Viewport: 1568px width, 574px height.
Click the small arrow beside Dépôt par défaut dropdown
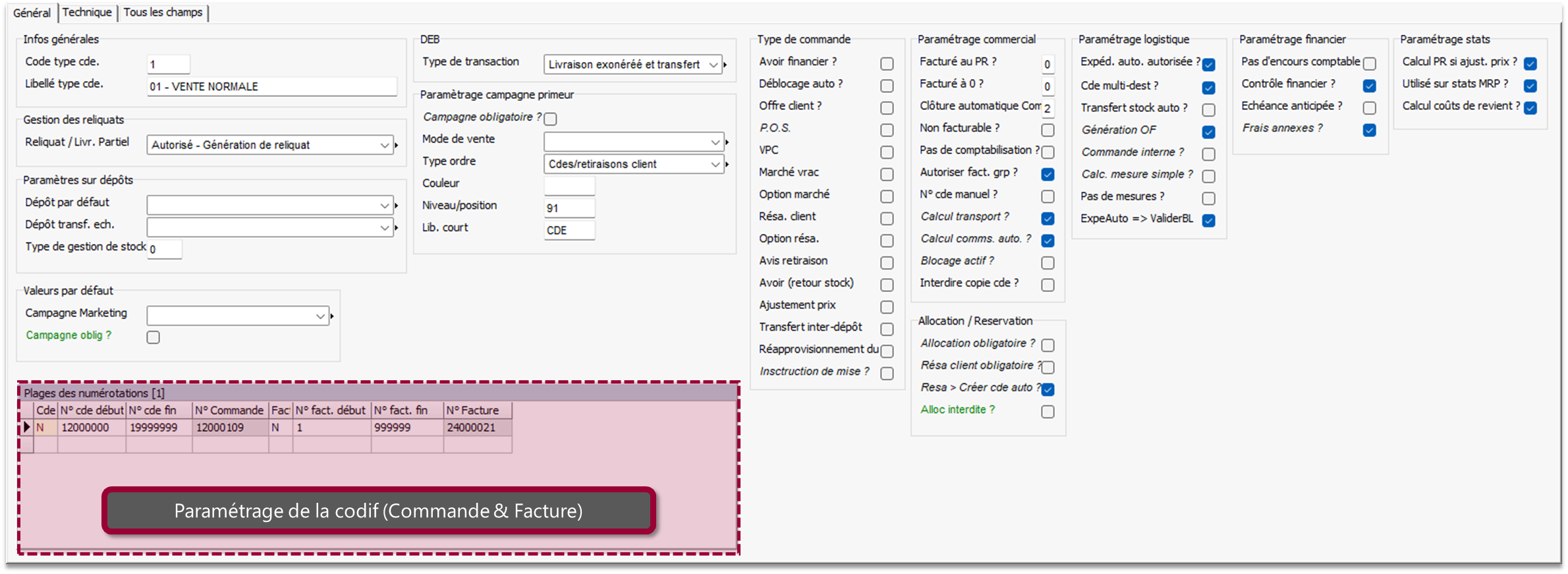[x=397, y=206]
